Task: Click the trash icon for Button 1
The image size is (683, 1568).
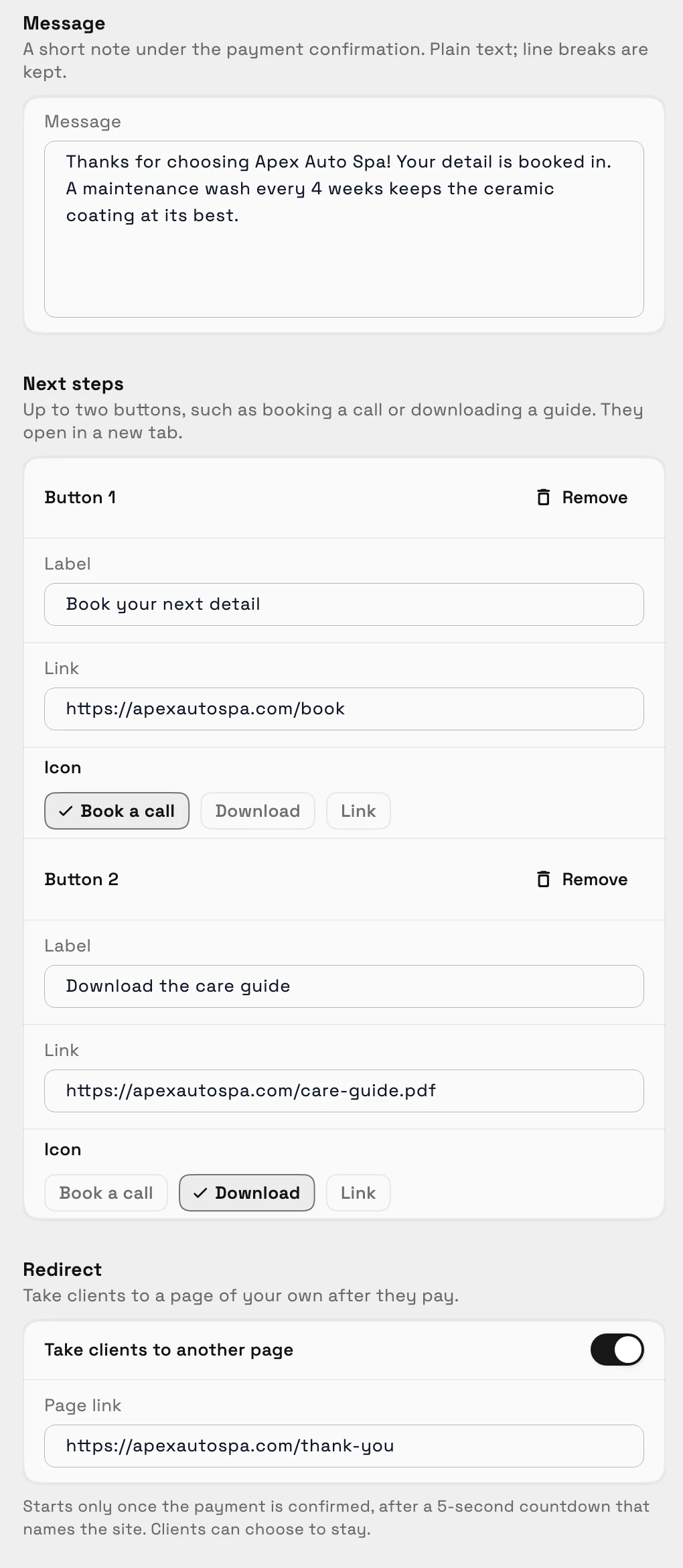Action: (543, 497)
